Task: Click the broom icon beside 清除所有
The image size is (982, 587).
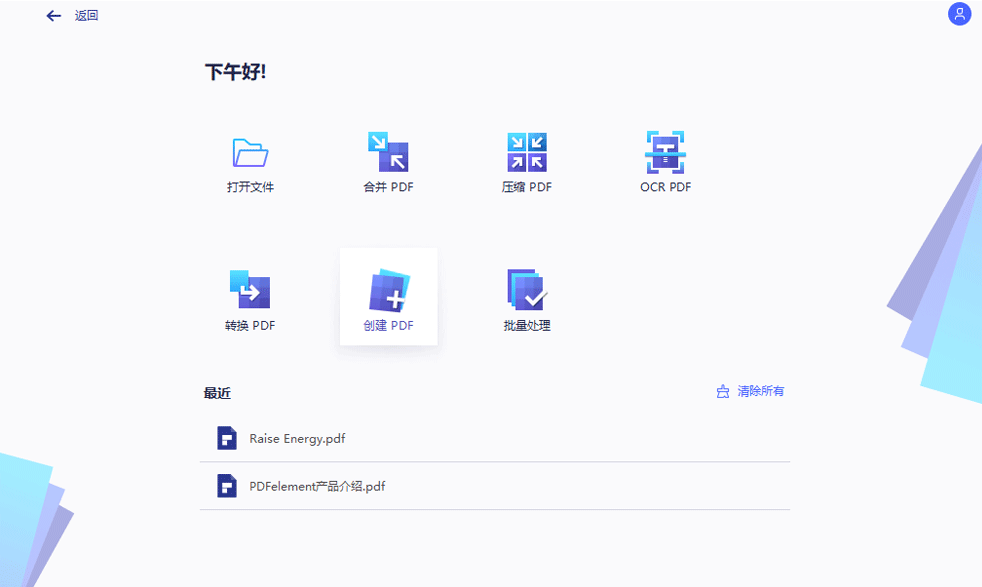Action: click(x=723, y=392)
